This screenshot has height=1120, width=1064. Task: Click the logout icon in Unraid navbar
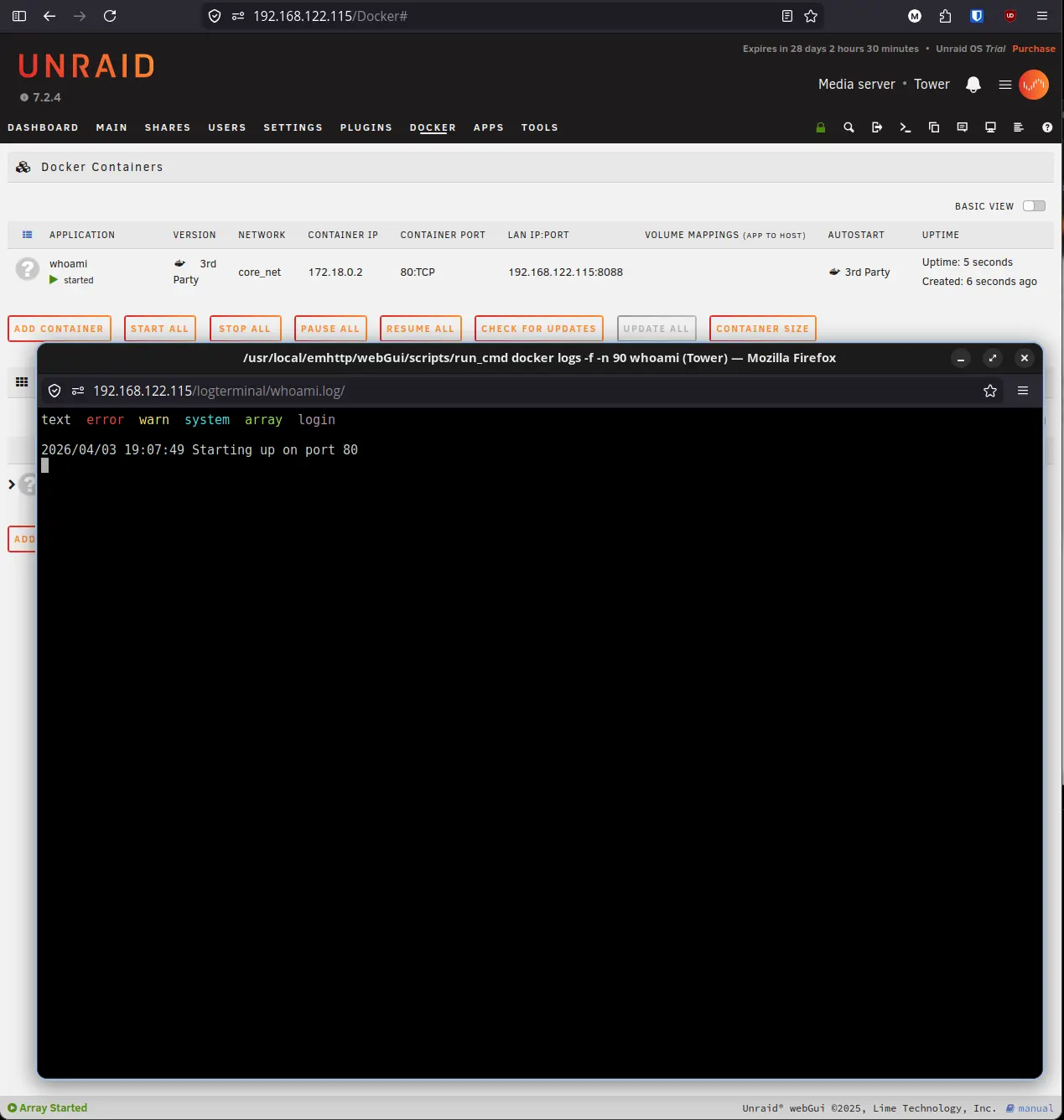(x=877, y=127)
